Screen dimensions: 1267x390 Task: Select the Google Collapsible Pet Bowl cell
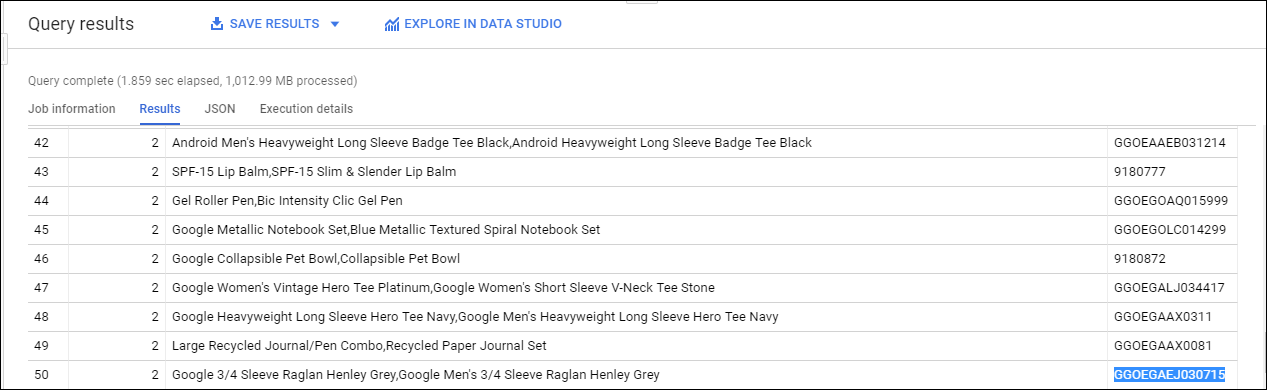pos(636,259)
